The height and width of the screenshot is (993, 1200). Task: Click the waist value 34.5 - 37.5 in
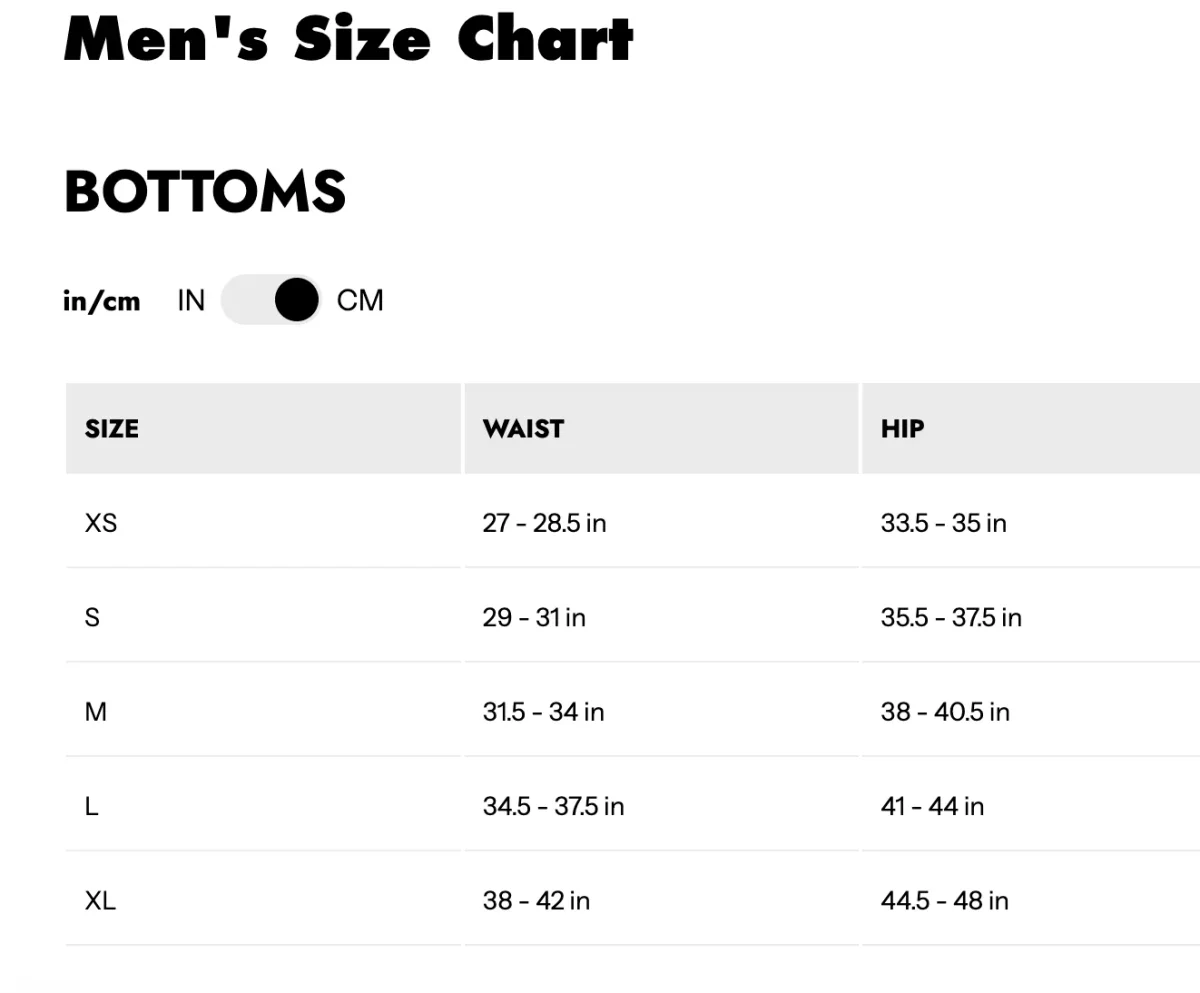coord(551,806)
